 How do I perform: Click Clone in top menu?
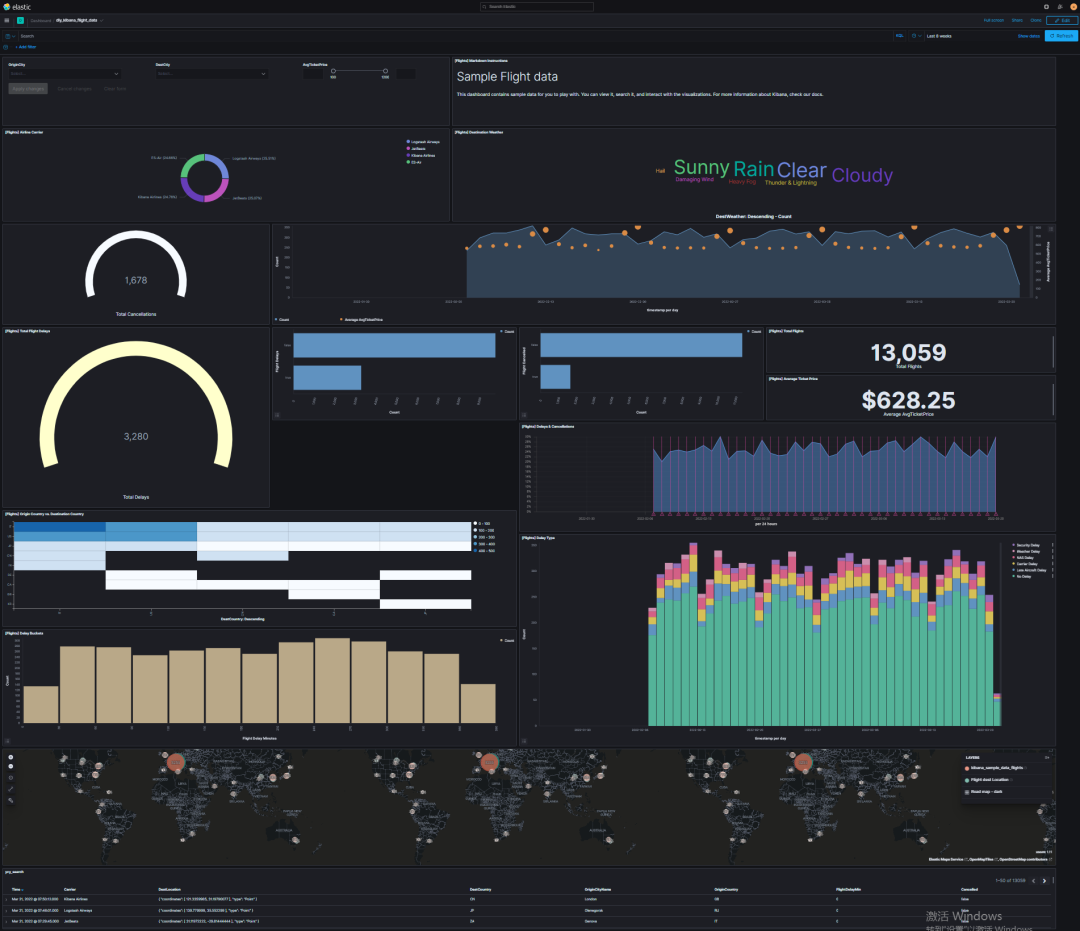pyautogui.click(x=1035, y=21)
